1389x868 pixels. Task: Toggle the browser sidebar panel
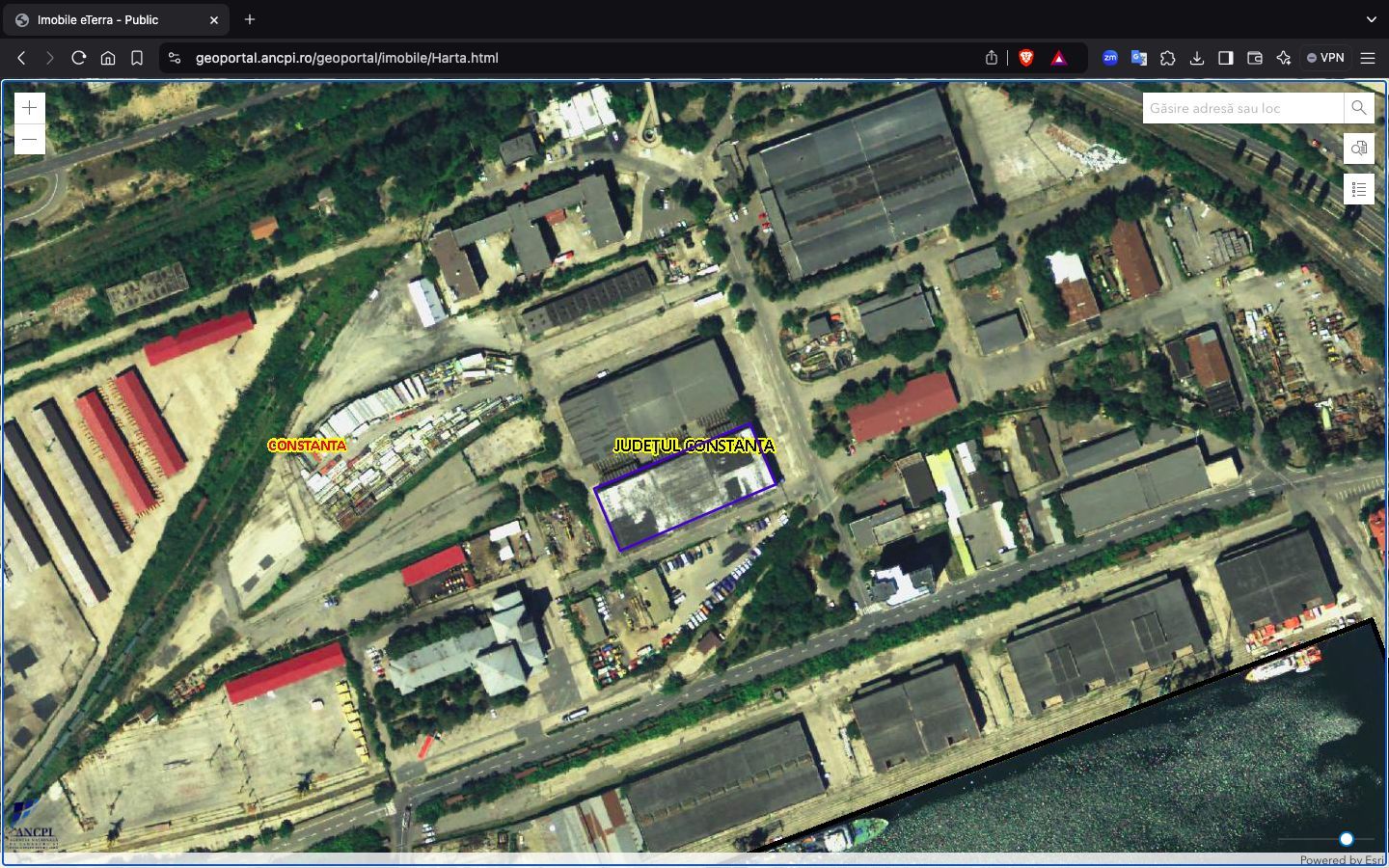(1225, 58)
